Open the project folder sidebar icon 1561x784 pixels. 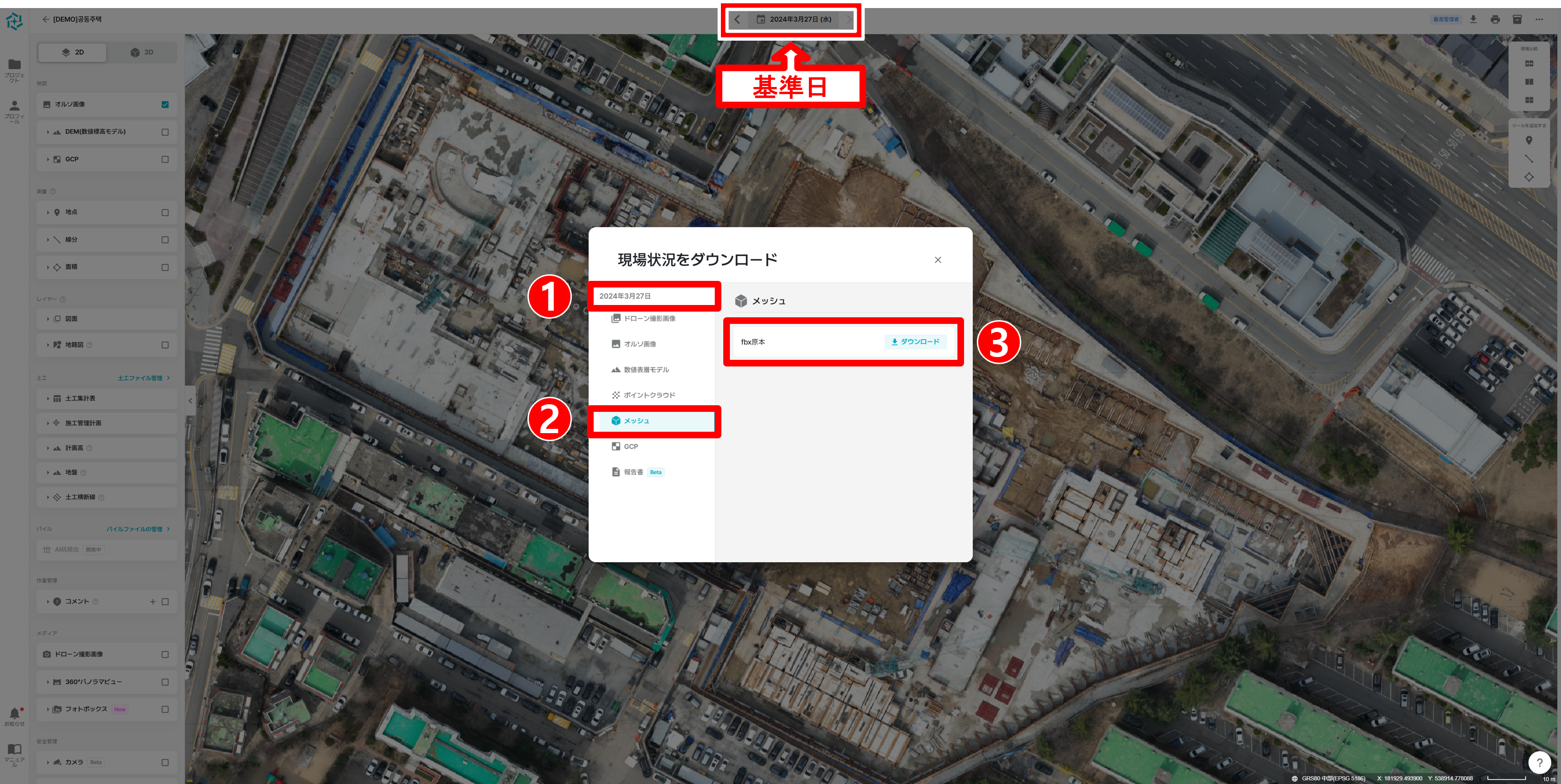15,65
